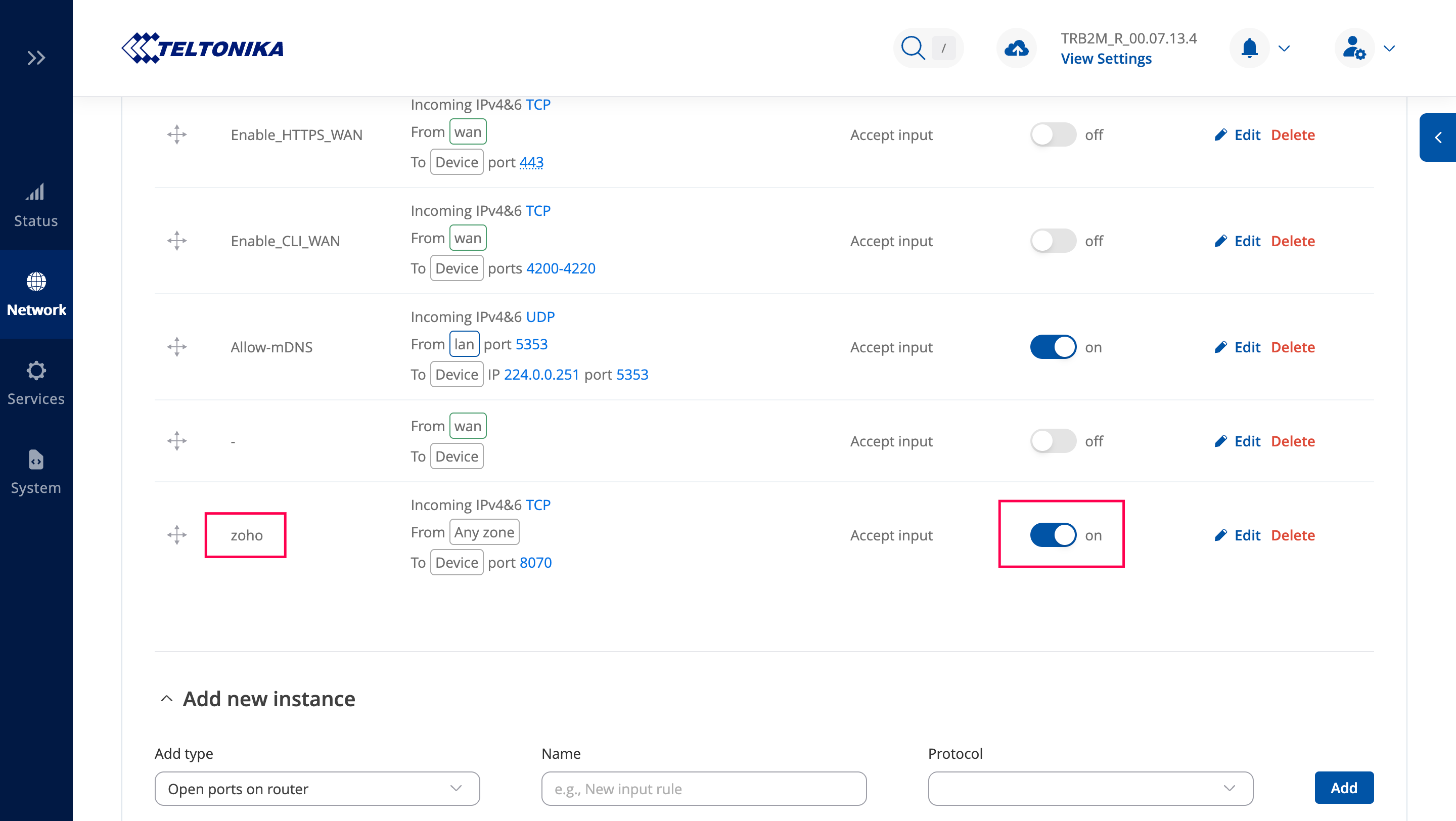Viewport: 1456px width, 821px height.
Task: Collapse the Add new instance section
Action: click(x=167, y=699)
